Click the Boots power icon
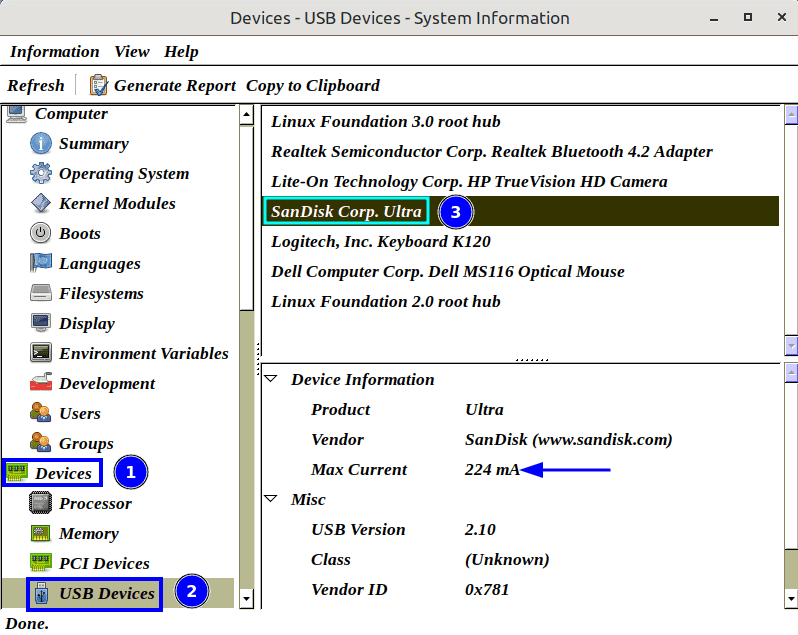Screen dimensions: 798x635 pos(40,234)
